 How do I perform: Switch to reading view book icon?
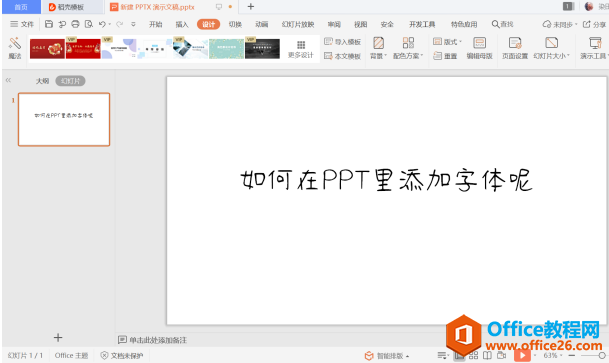[487, 355]
